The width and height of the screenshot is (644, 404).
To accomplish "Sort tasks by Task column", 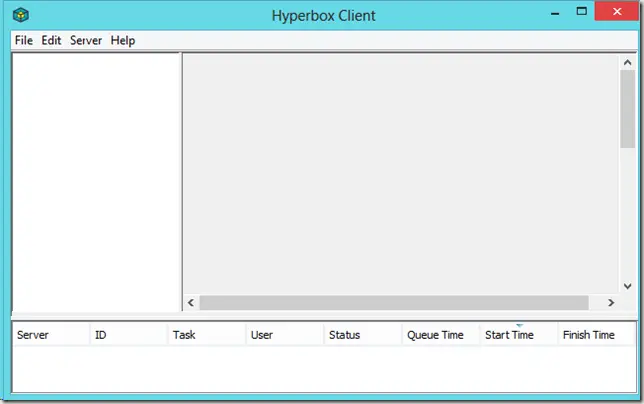I will point(207,335).
